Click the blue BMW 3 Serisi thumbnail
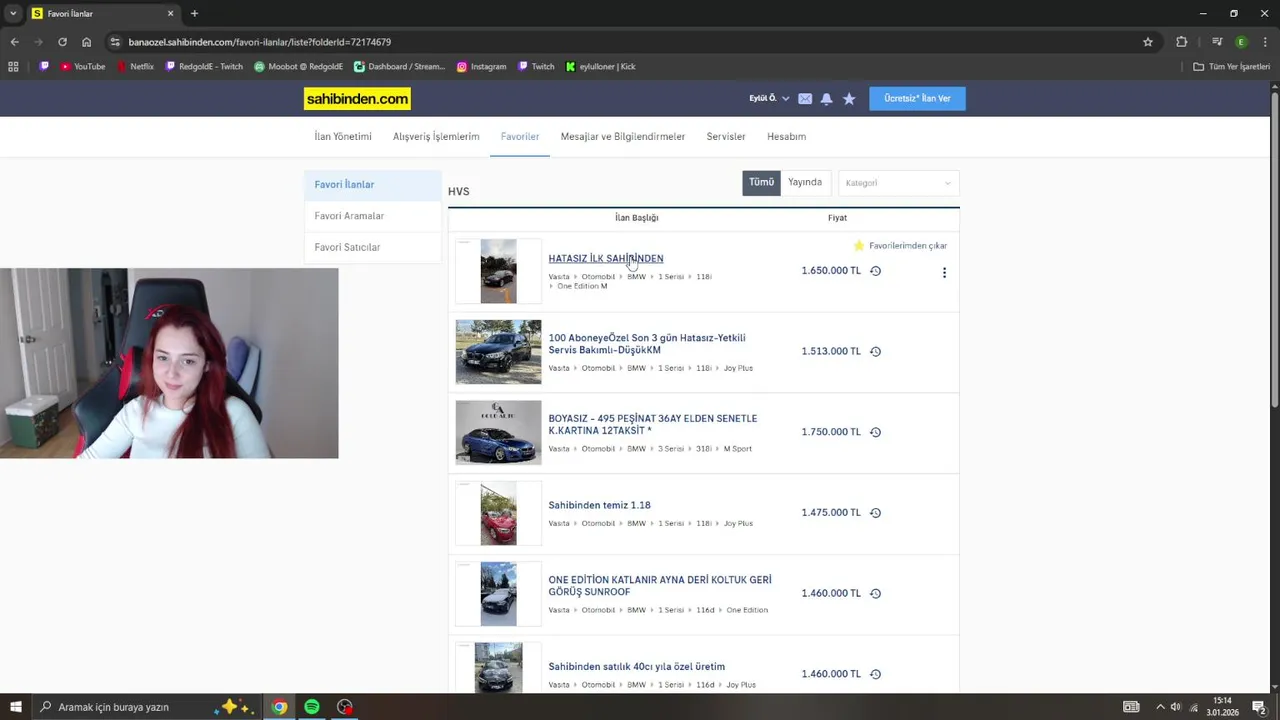 (x=498, y=432)
